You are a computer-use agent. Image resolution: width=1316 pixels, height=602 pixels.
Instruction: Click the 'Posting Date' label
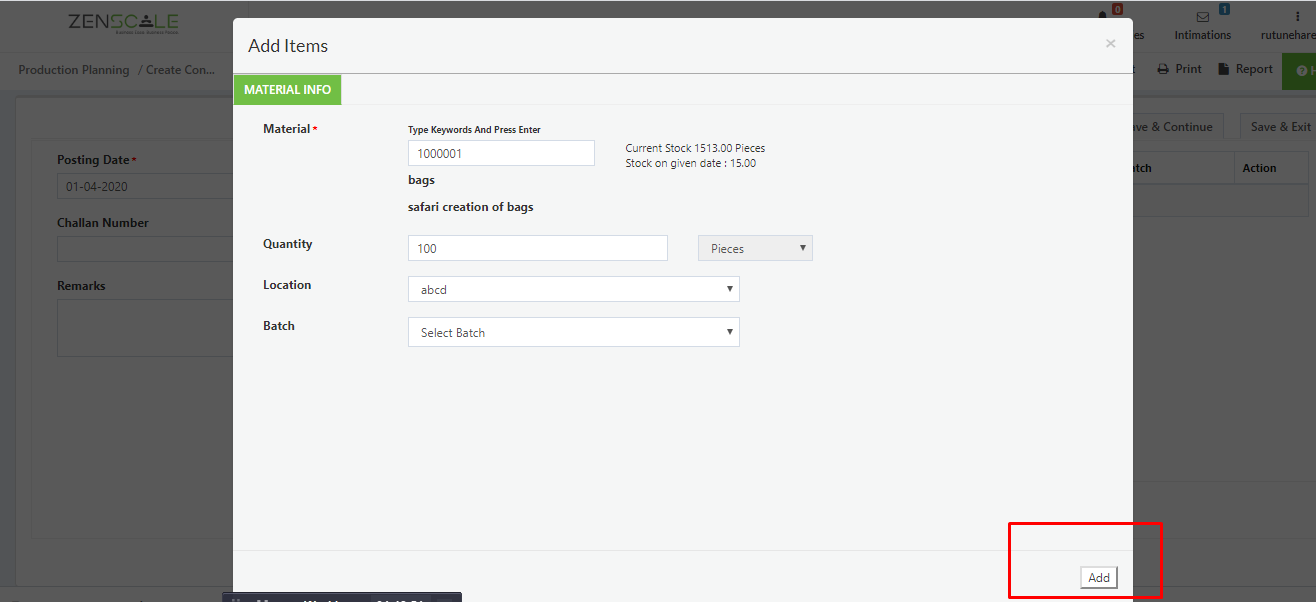[x=94, y=160]
